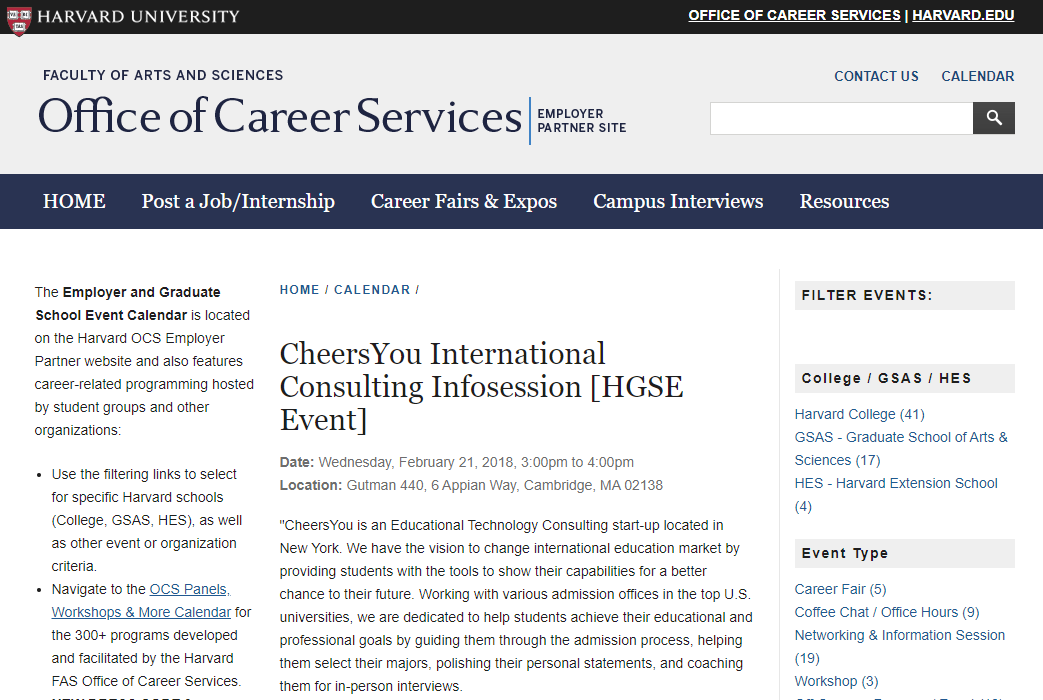This screenshot has width=1043, height=700.
Task: Visit the HARVARD.EDU link
Action: click(963, 15)
